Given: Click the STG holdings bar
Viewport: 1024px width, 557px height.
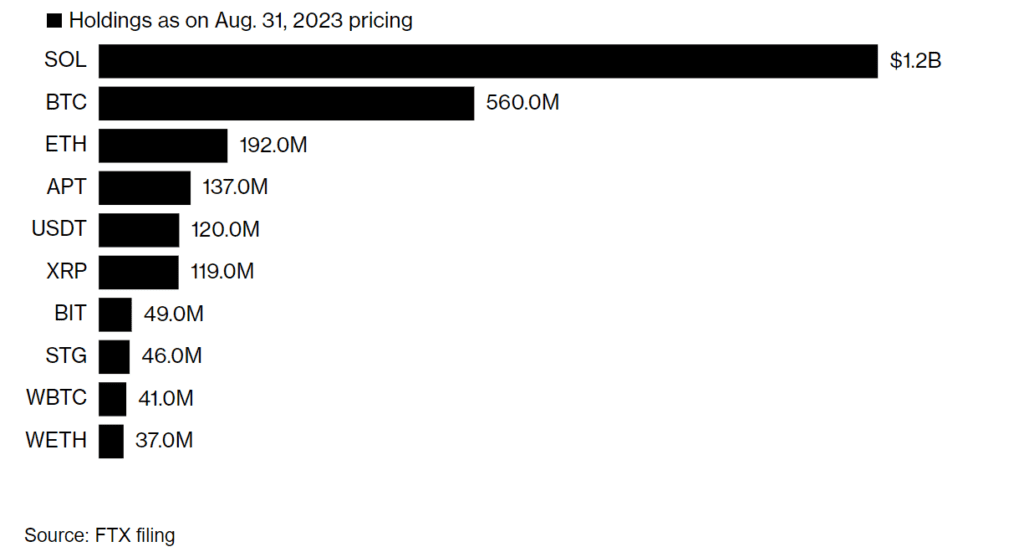Looking at the screenshot, I should [114, 356].
